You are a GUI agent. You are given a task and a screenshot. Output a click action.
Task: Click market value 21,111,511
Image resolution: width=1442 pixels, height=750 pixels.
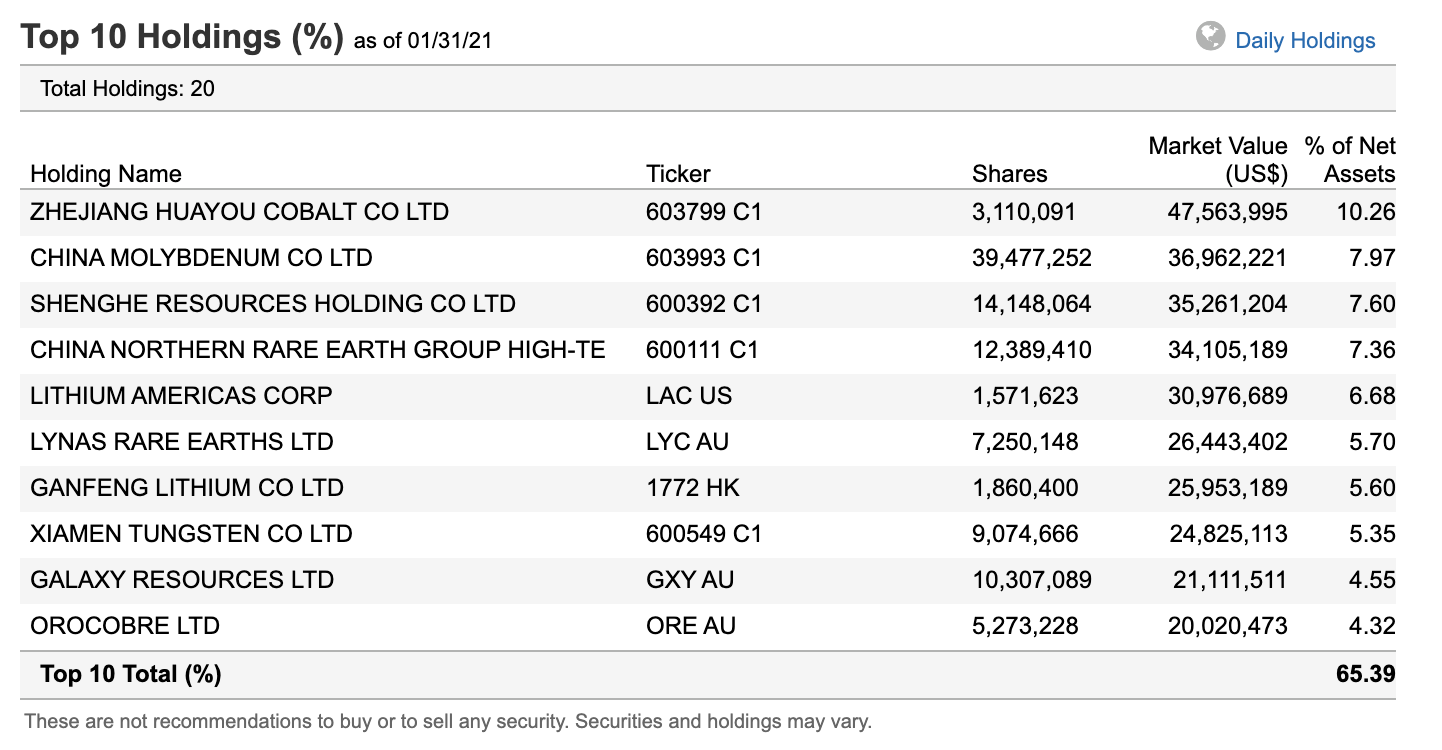1229,580
